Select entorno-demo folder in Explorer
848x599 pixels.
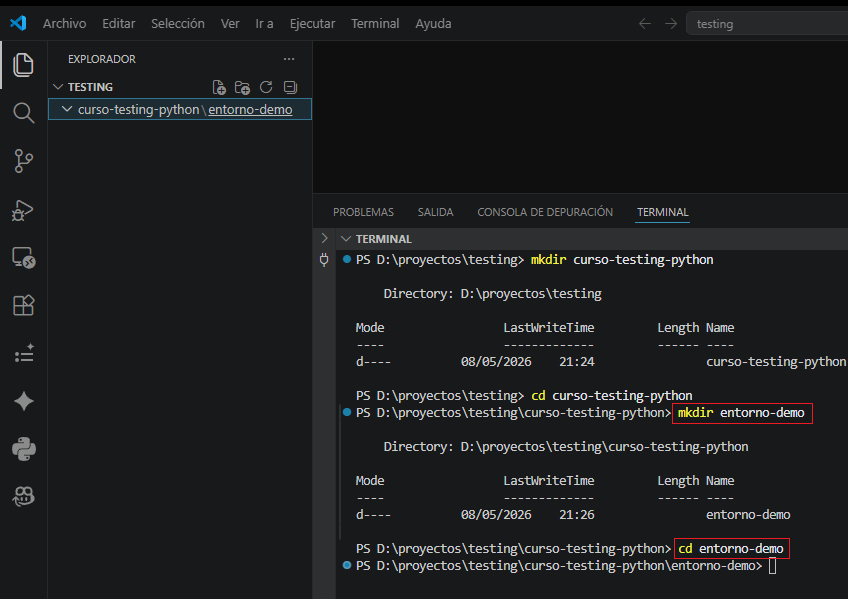click(x=250, y=110)
